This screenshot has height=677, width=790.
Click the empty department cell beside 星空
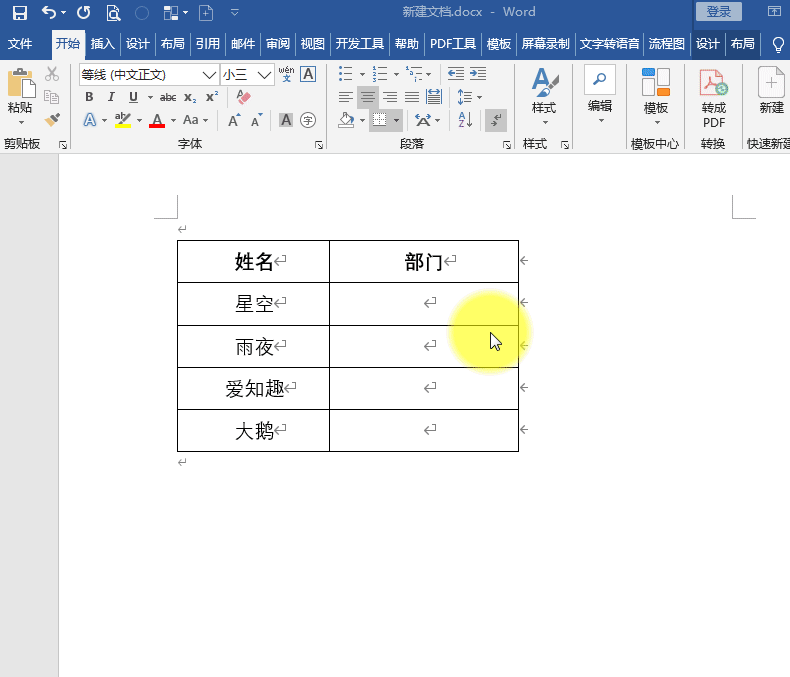pyautogui.click(x=424, y=304)
